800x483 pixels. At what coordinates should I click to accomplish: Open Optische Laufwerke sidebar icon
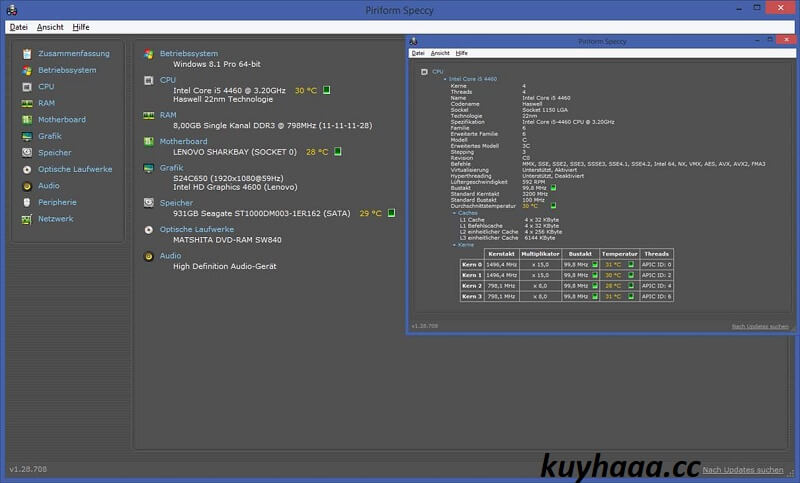[x=27, y=169]
